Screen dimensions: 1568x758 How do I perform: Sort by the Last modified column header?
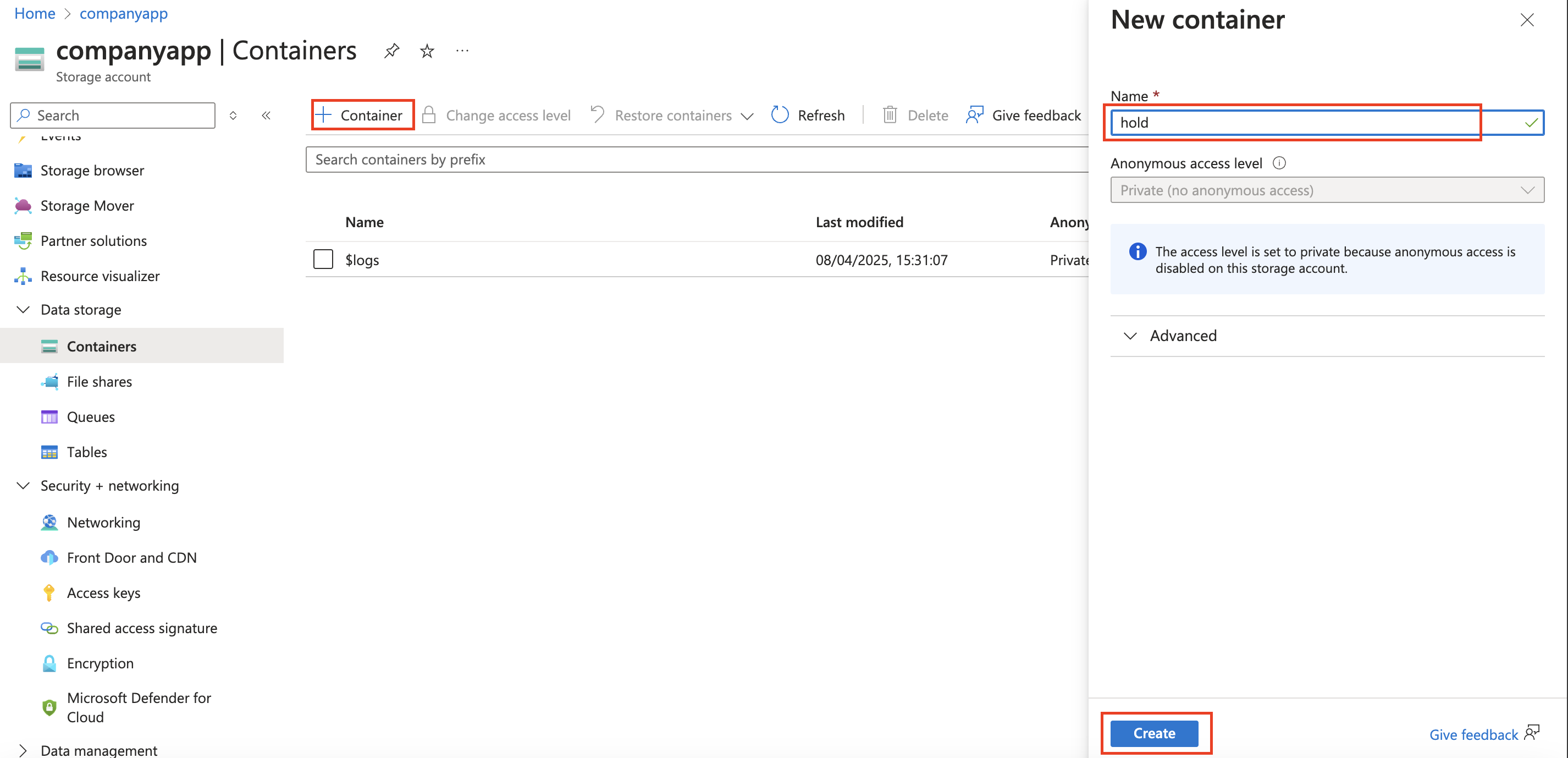[859, 222]
